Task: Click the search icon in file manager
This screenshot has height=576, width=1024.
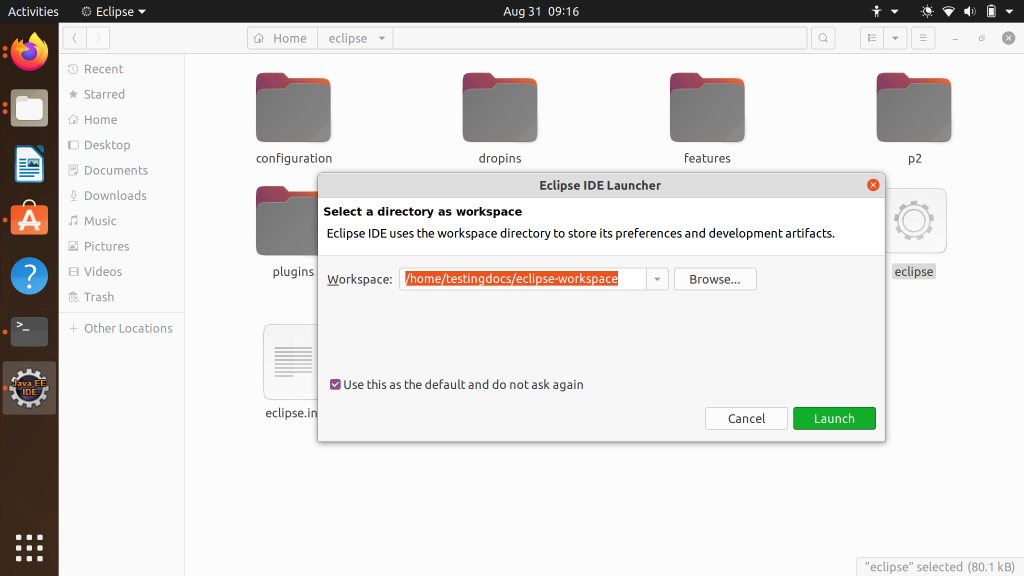Action: pos(822,38)
